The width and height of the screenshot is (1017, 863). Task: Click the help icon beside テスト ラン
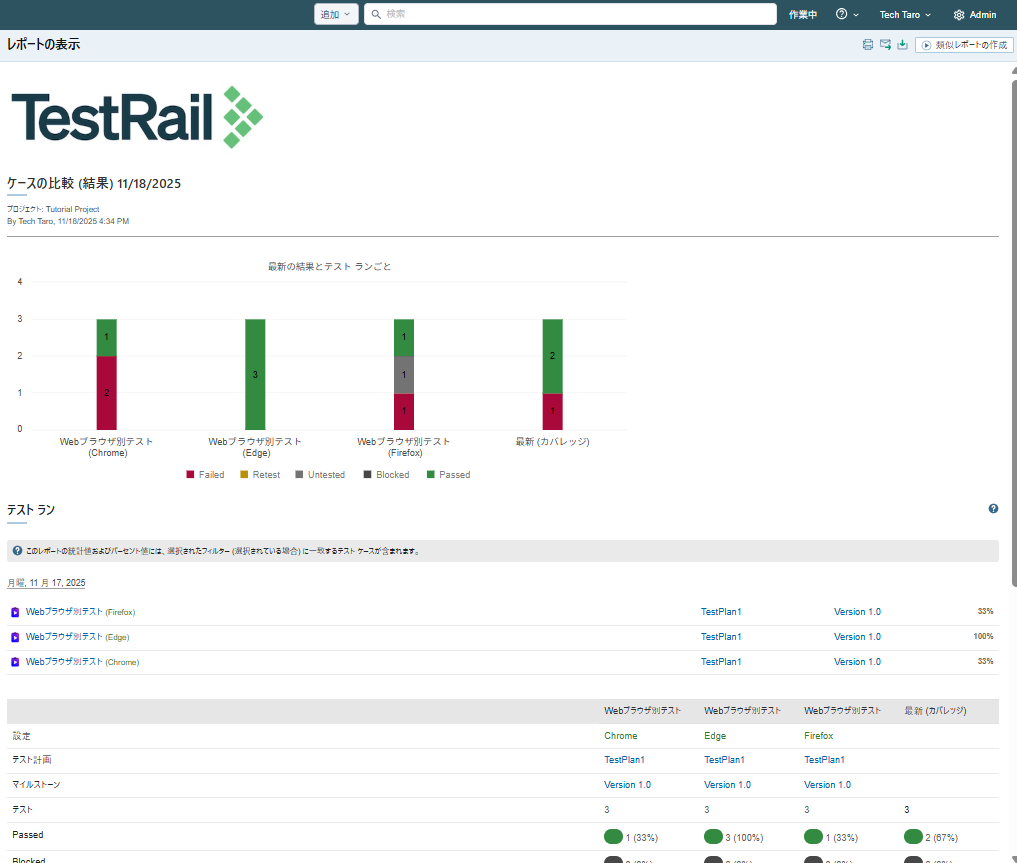click(x=993, y=509)
